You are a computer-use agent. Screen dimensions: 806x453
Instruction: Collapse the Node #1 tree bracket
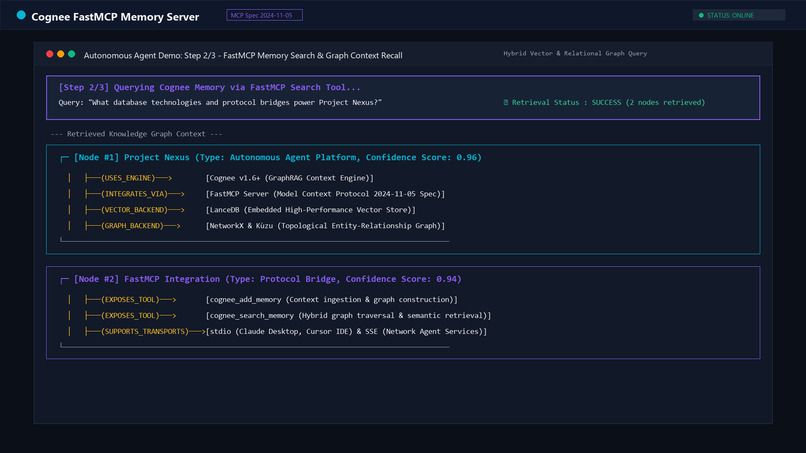pyautogui.click(x=64, y=158)
